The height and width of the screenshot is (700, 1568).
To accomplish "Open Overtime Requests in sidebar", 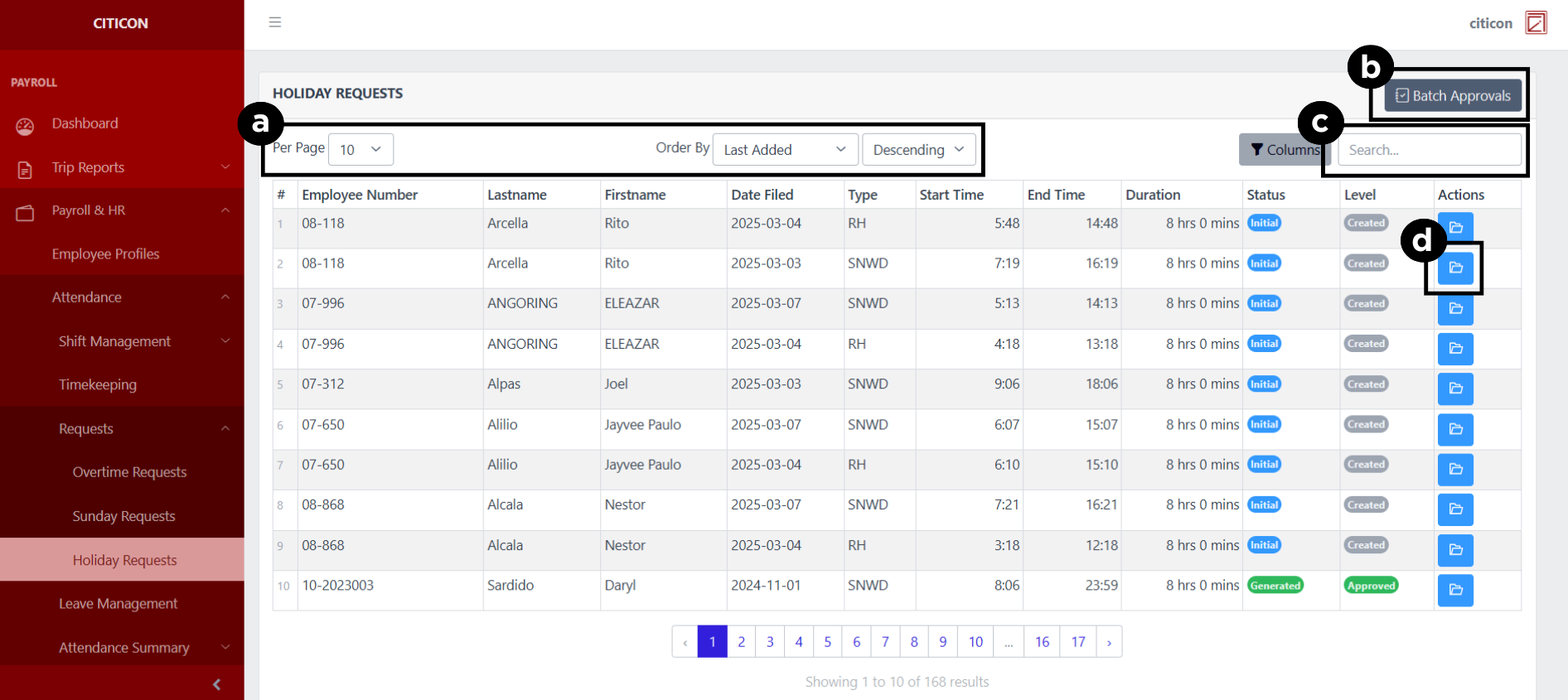I will click(x=129, y=472).
